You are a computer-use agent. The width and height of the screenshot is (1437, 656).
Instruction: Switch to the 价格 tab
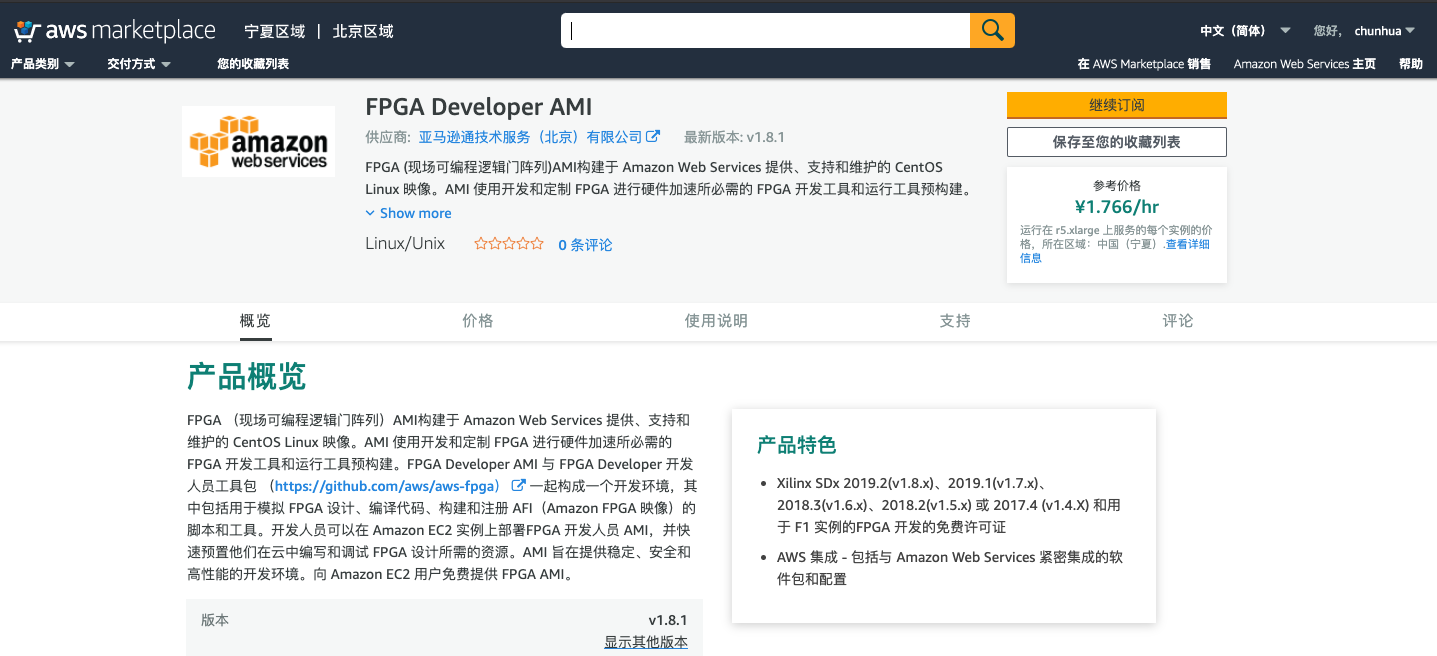click(478, 321)
